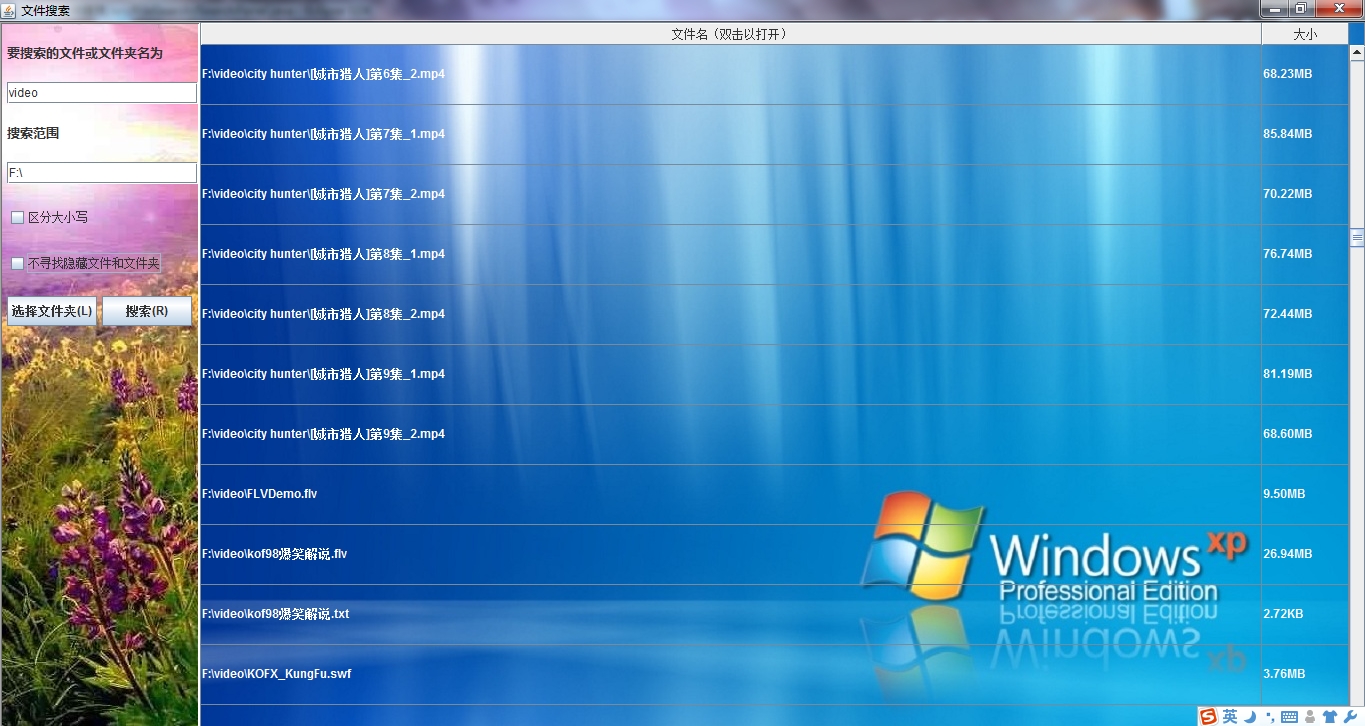
Task: Click the user account icon in the input toolbar
Action: coord(1310,717)
